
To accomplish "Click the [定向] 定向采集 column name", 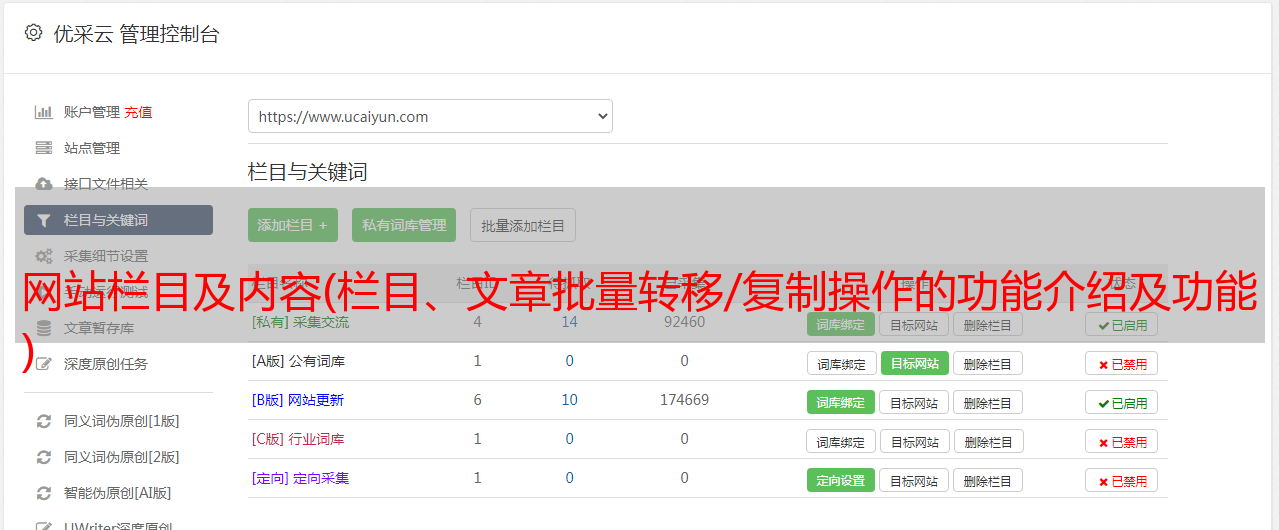I will 300,478.
